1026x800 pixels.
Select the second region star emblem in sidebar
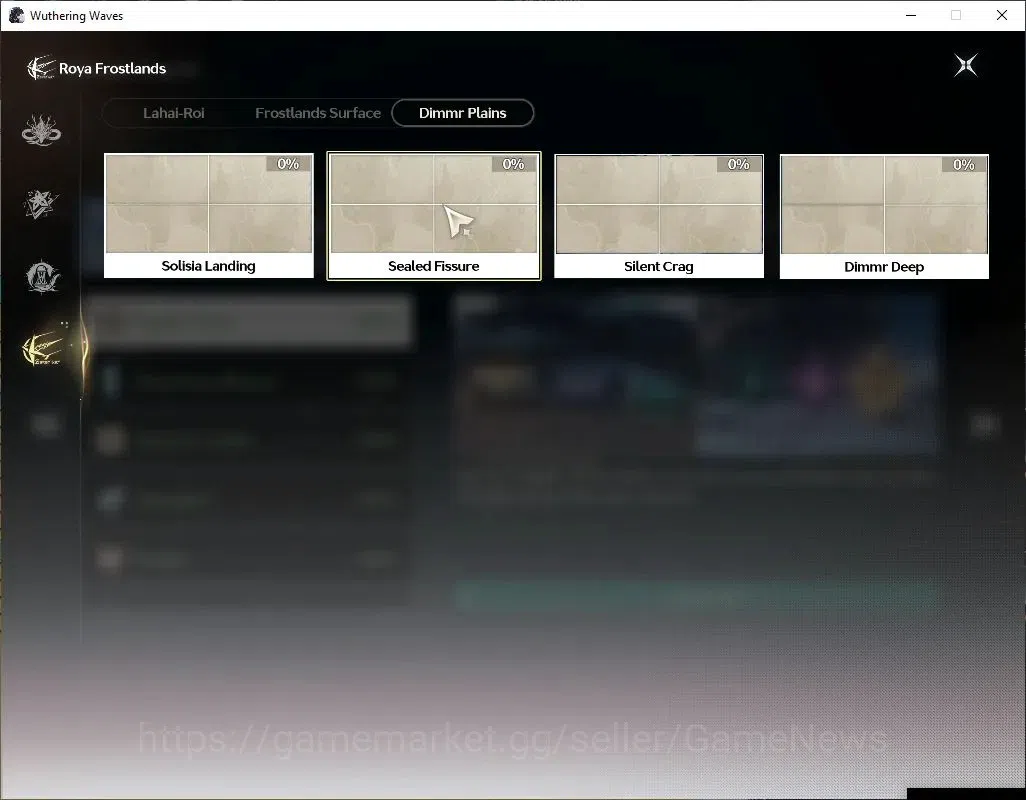(41, 203)
